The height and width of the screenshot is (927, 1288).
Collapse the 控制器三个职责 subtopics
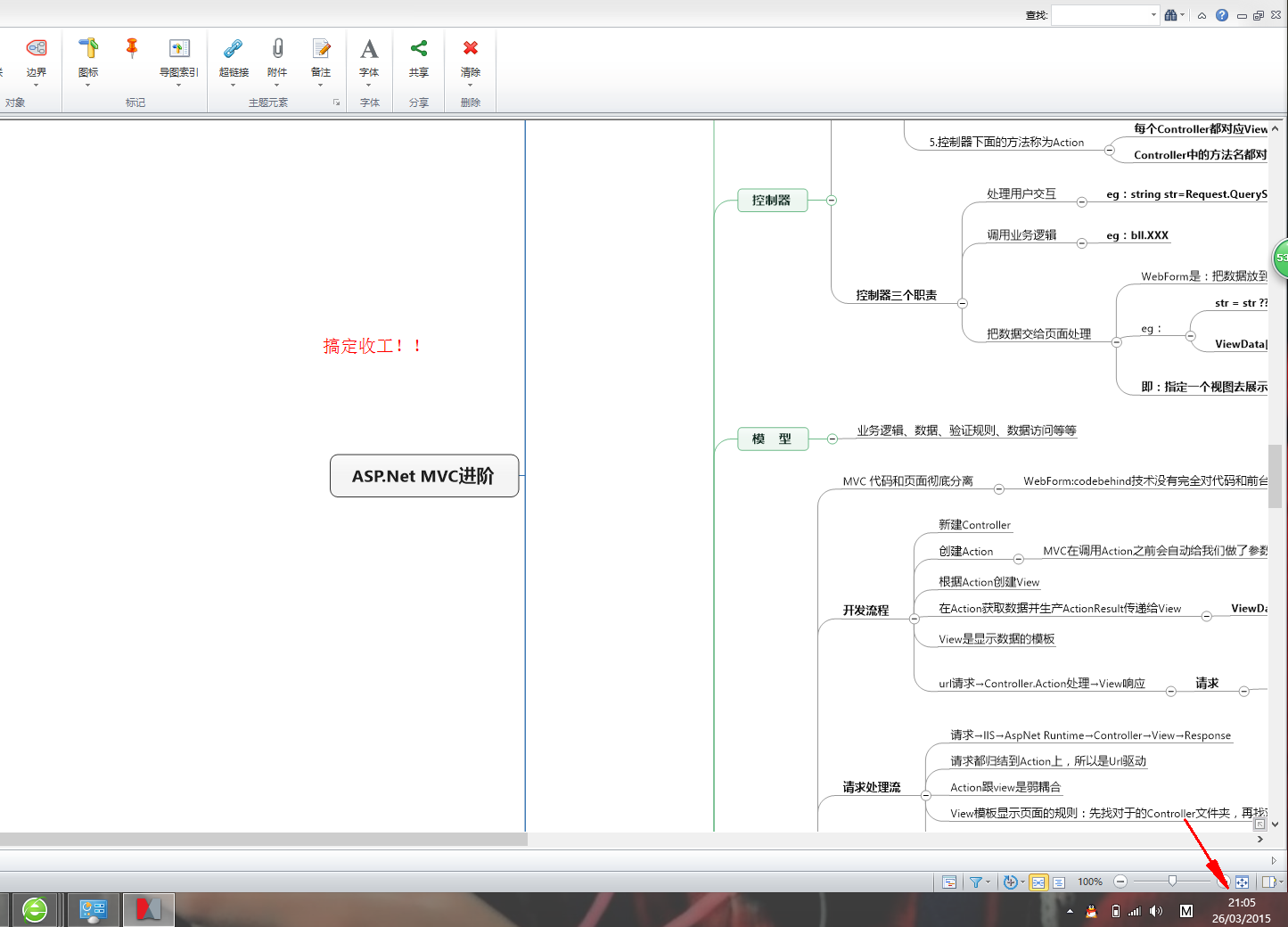coord(963,303)
